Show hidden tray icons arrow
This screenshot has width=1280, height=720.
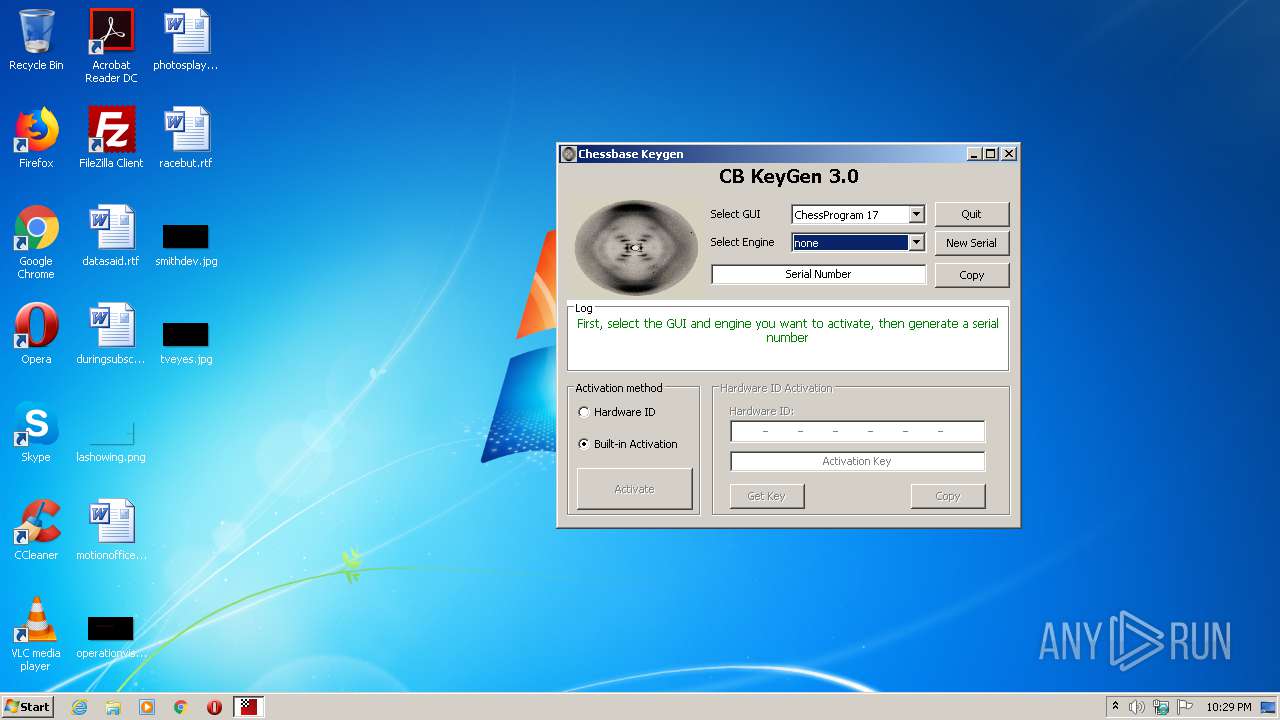(x=1115, y=707)
